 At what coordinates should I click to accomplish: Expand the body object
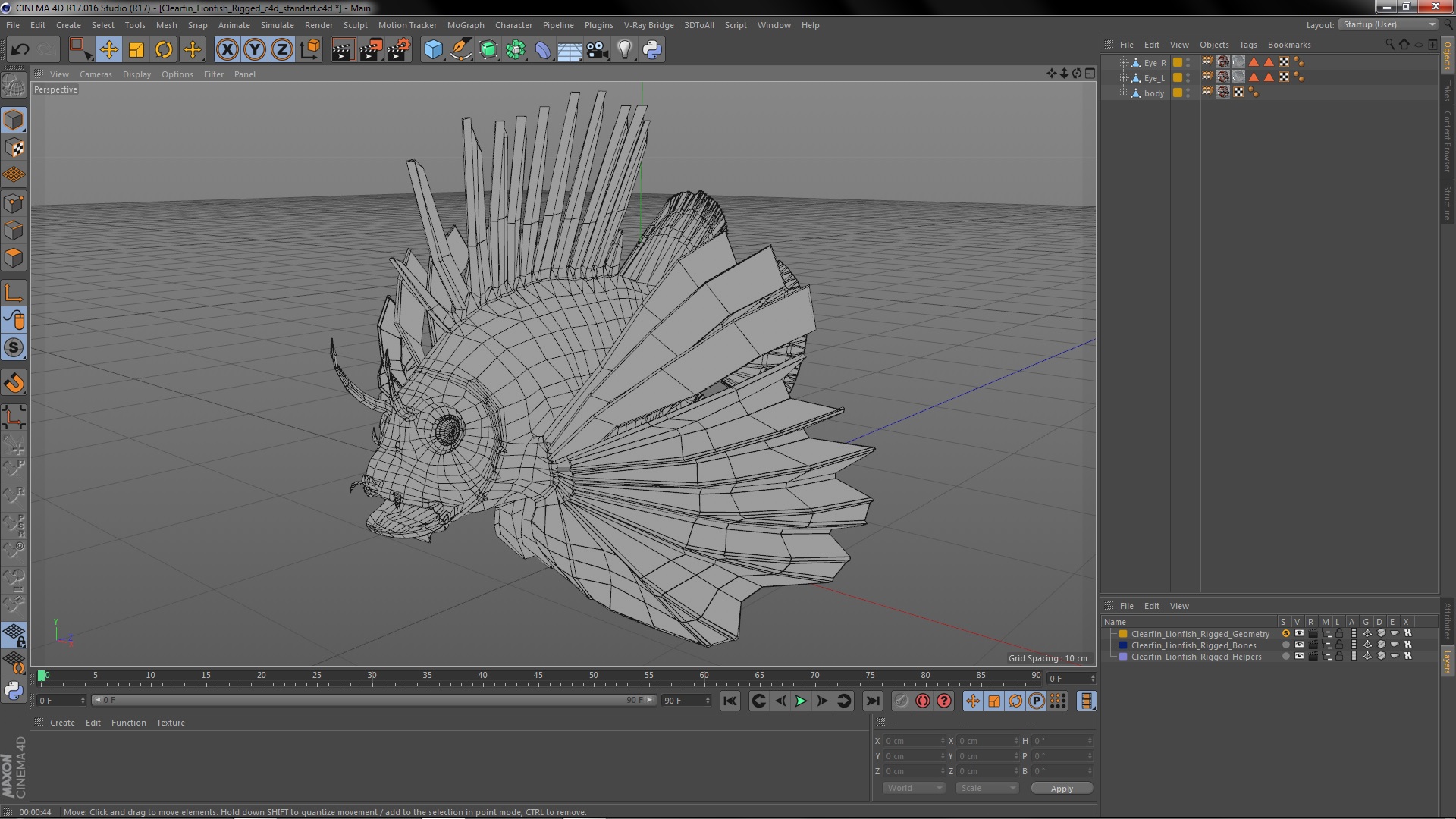[1124, 93]
